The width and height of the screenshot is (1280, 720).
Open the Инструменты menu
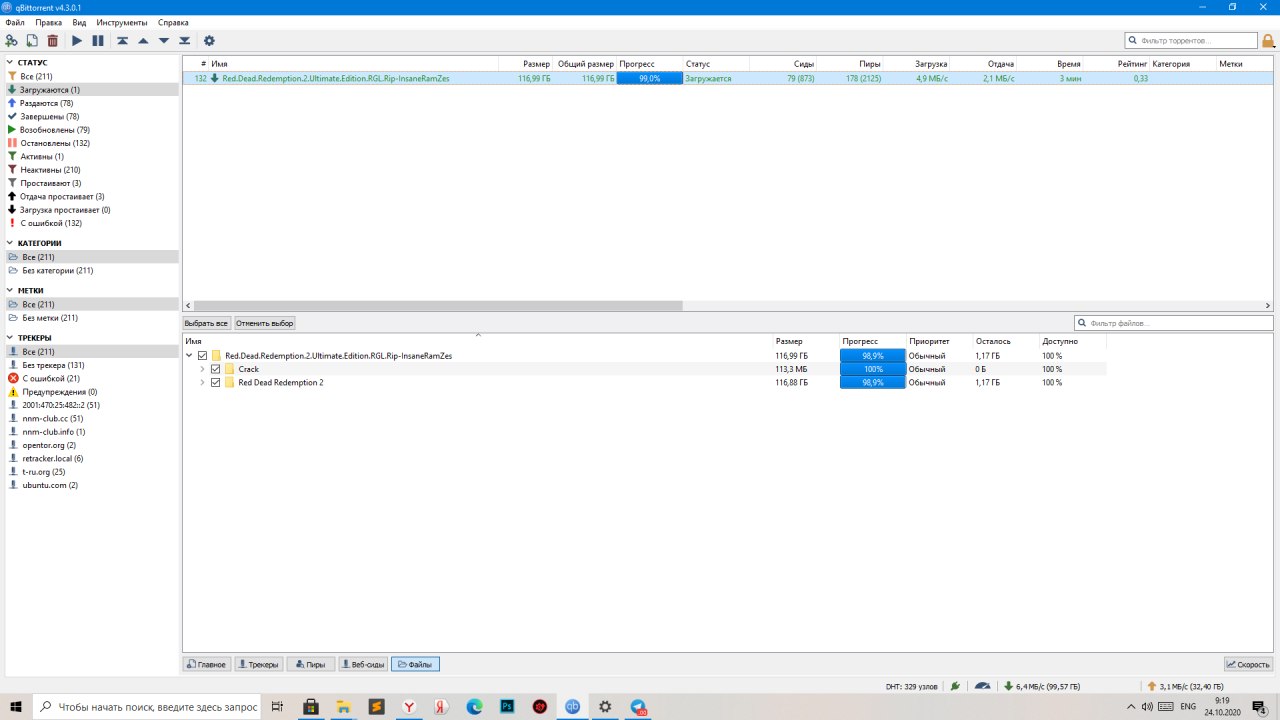coord(122,22)
